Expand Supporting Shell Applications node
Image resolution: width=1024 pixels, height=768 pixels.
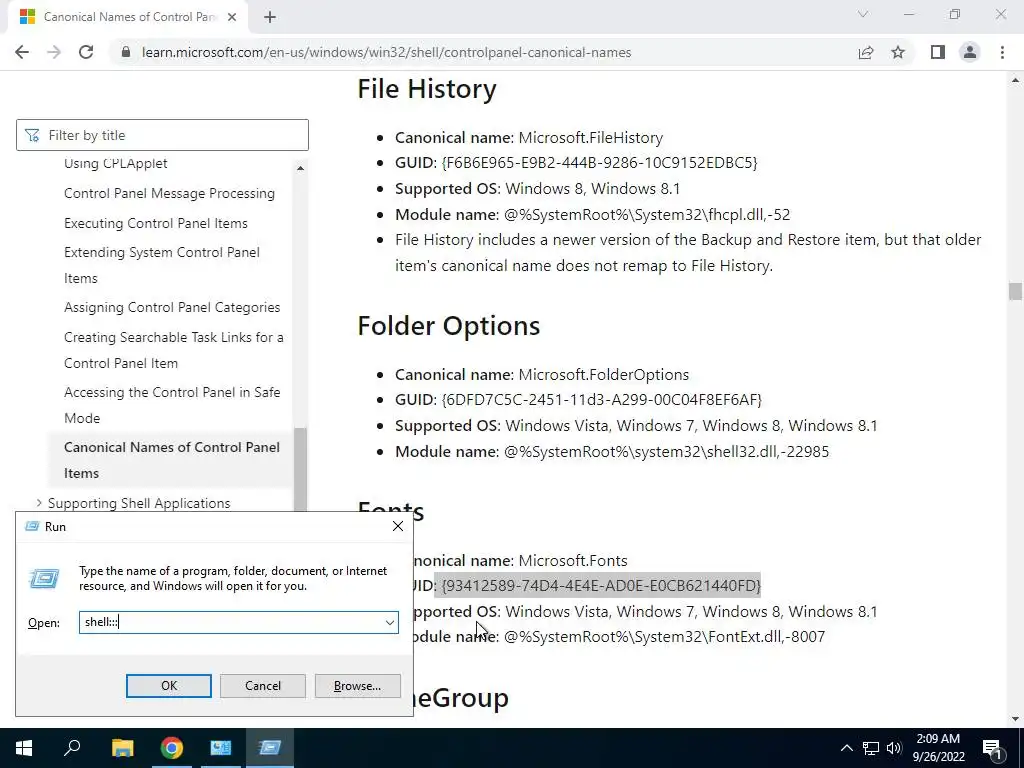39,503
